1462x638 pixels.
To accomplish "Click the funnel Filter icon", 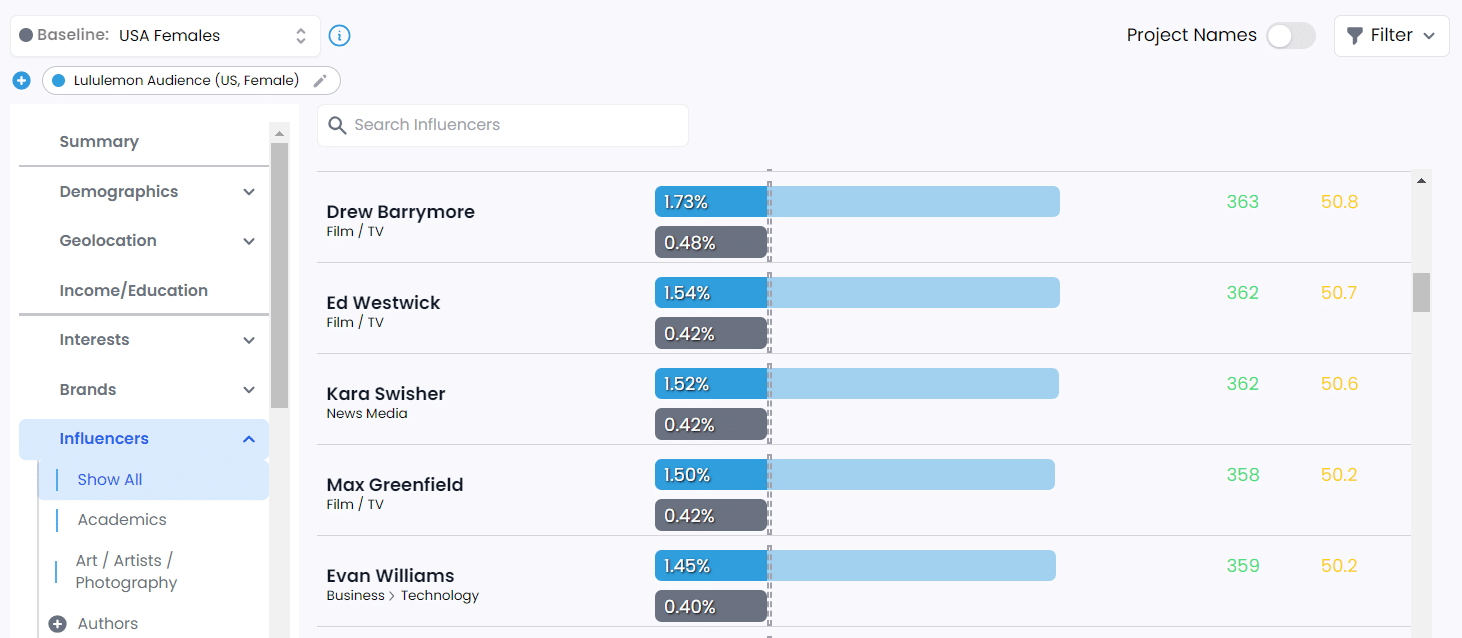I will pos(1355,36).
